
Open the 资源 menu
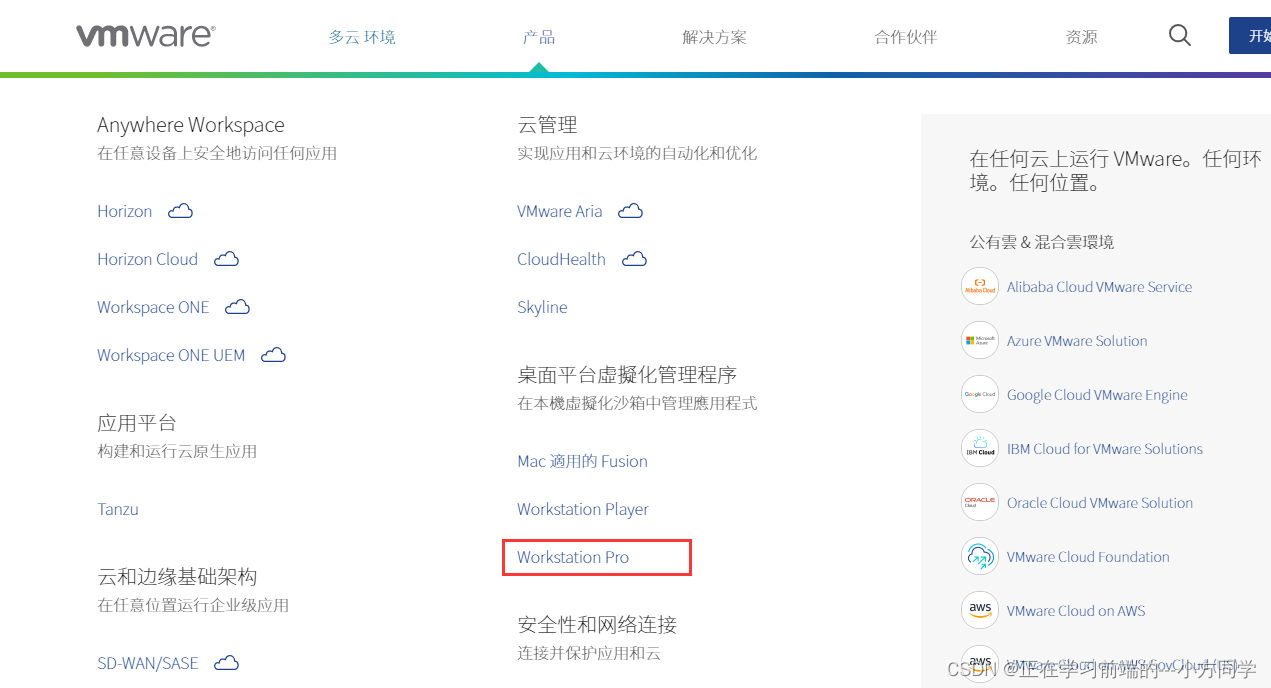pyautogui.click(x=1081, y=37)
